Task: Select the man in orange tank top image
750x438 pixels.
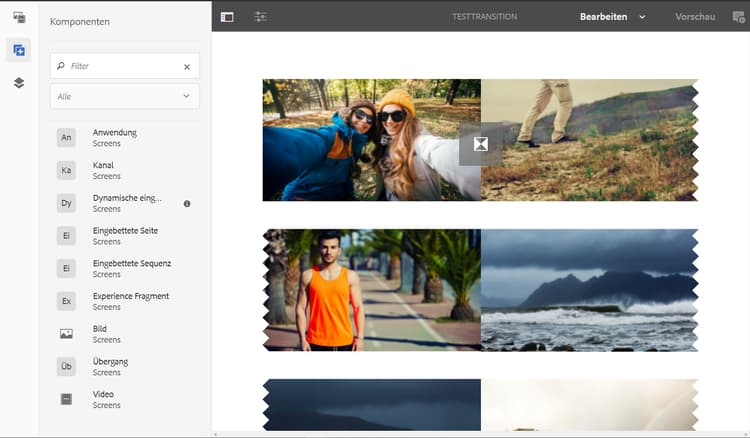Action: [x=372, y=290]
